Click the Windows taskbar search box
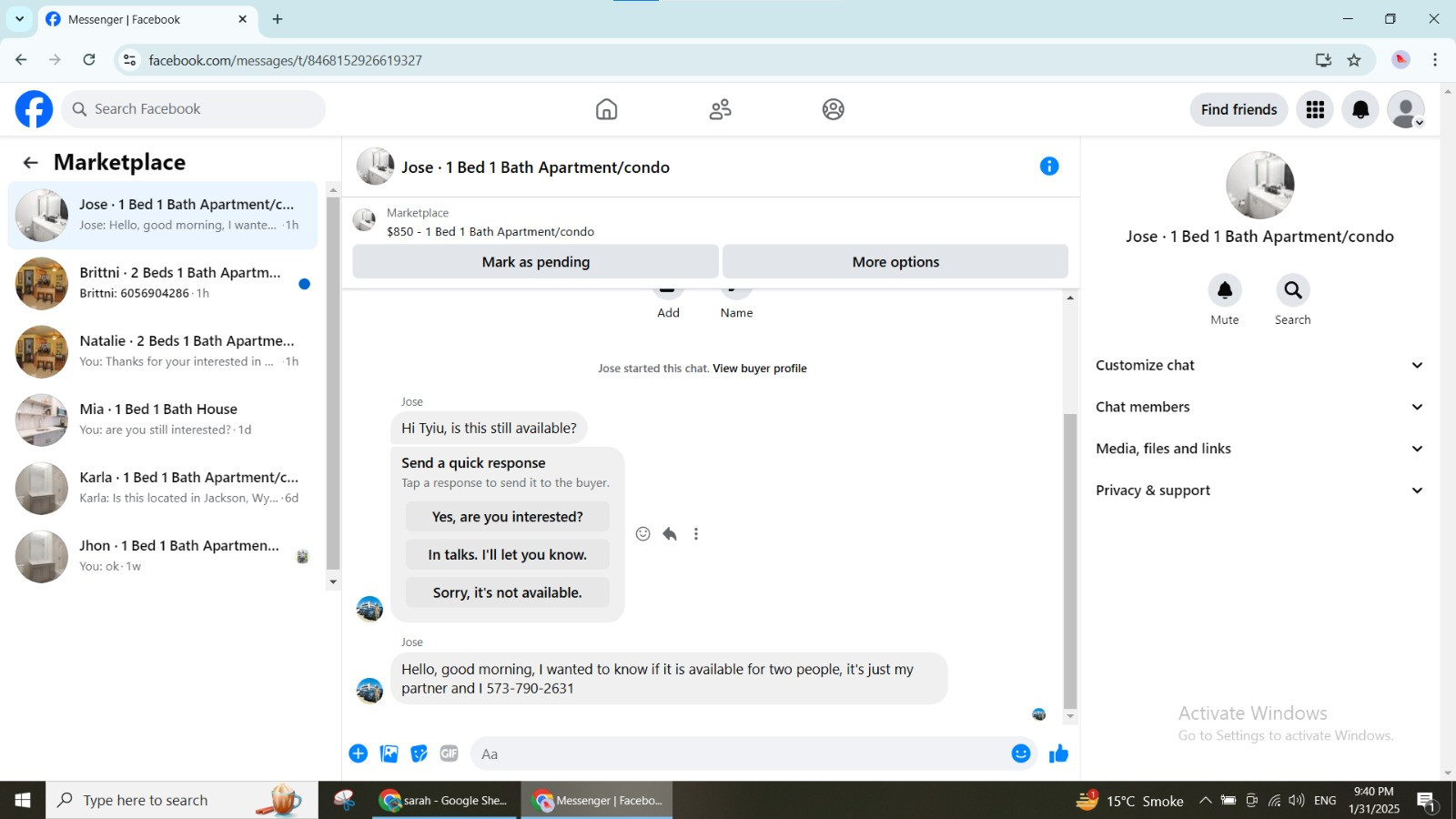1456x819 pixels. pos(182,801)
